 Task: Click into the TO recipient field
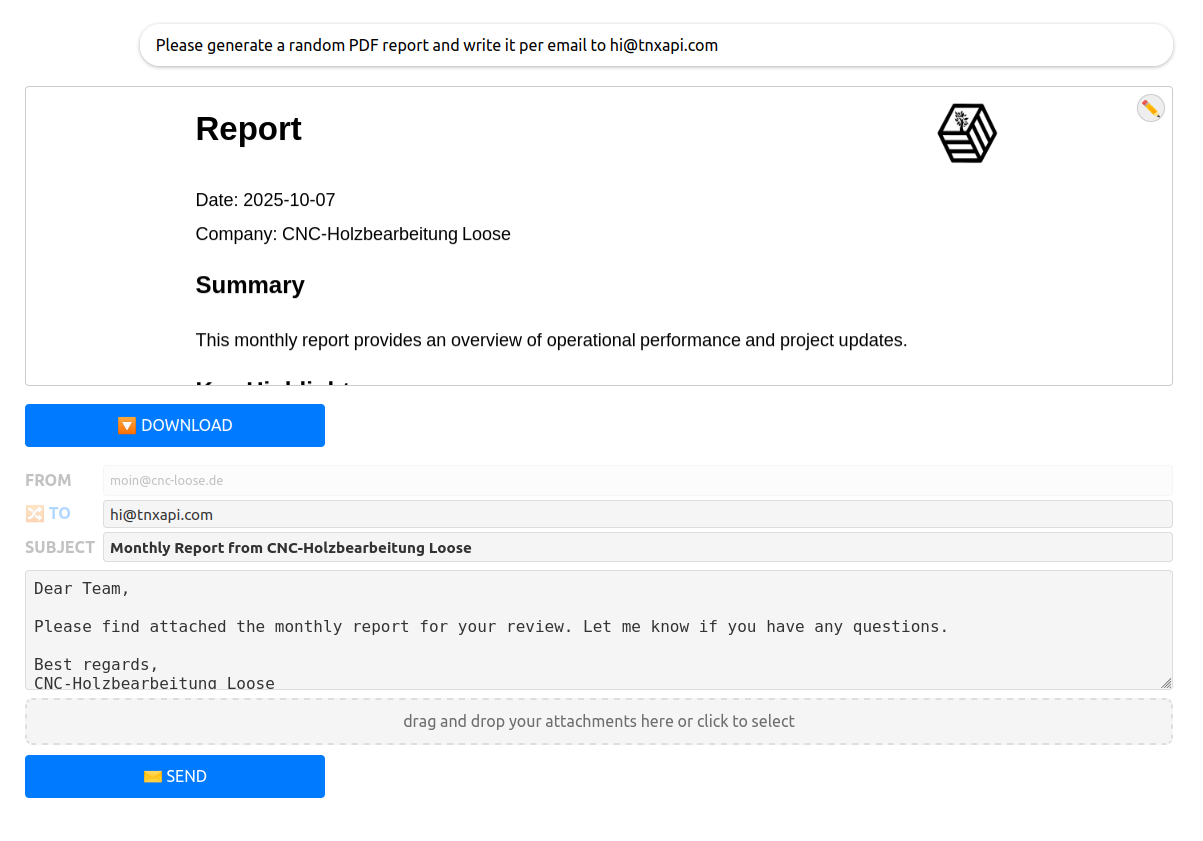click(x=637, y=514)
